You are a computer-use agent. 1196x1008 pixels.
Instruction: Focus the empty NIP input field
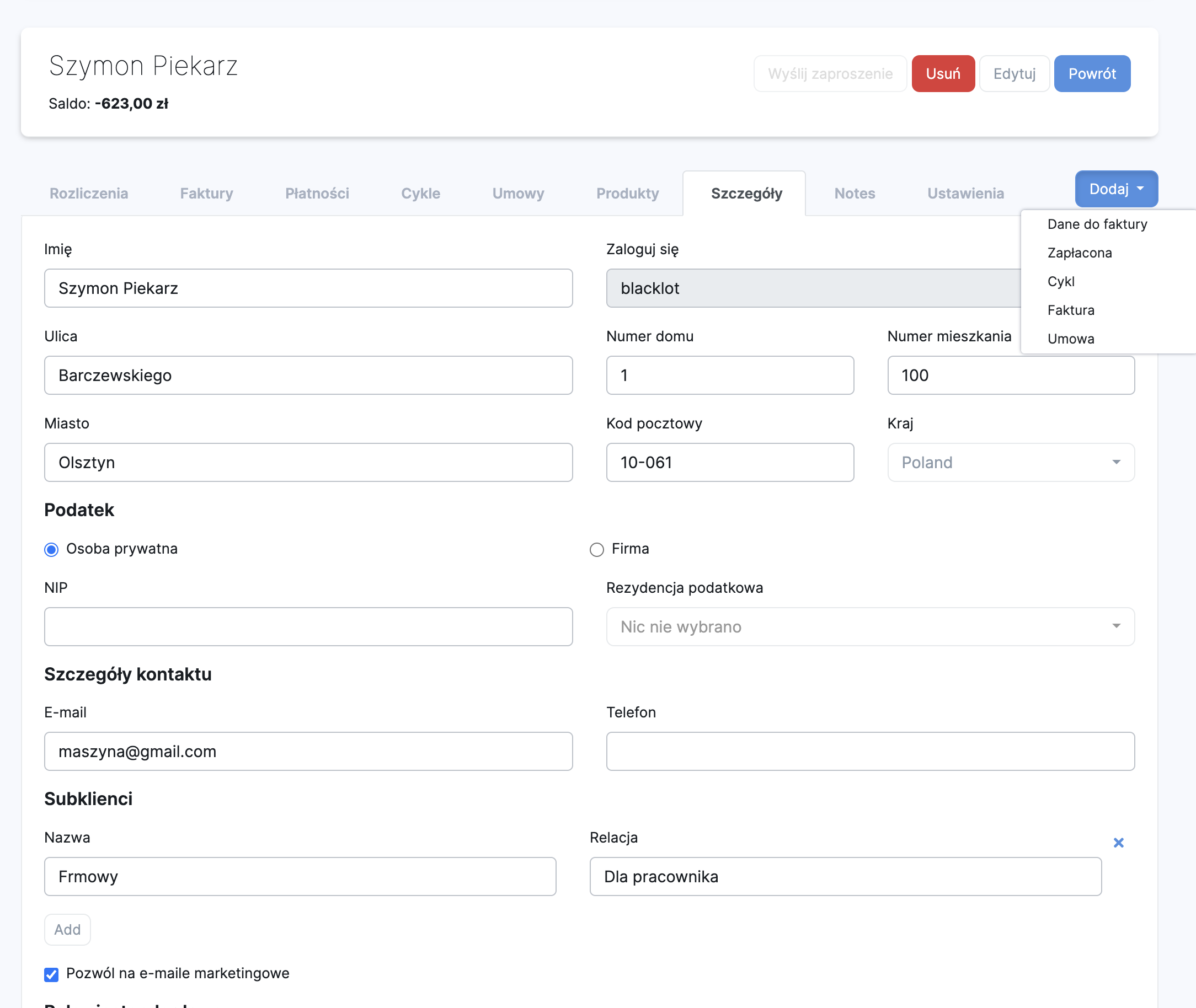(x=308, y=627)
